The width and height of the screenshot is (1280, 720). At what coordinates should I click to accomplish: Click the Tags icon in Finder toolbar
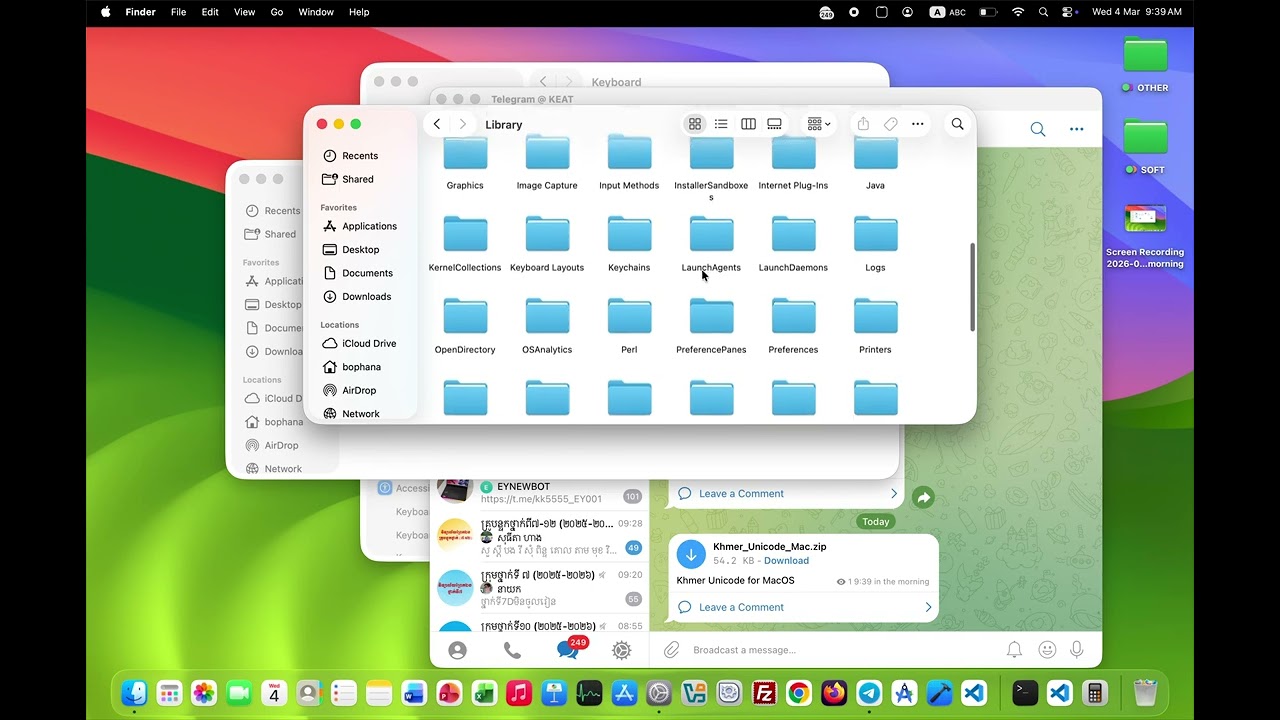coord(890,124)
